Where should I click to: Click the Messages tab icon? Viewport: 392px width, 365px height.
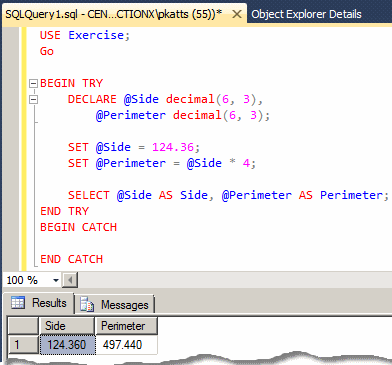87,304
